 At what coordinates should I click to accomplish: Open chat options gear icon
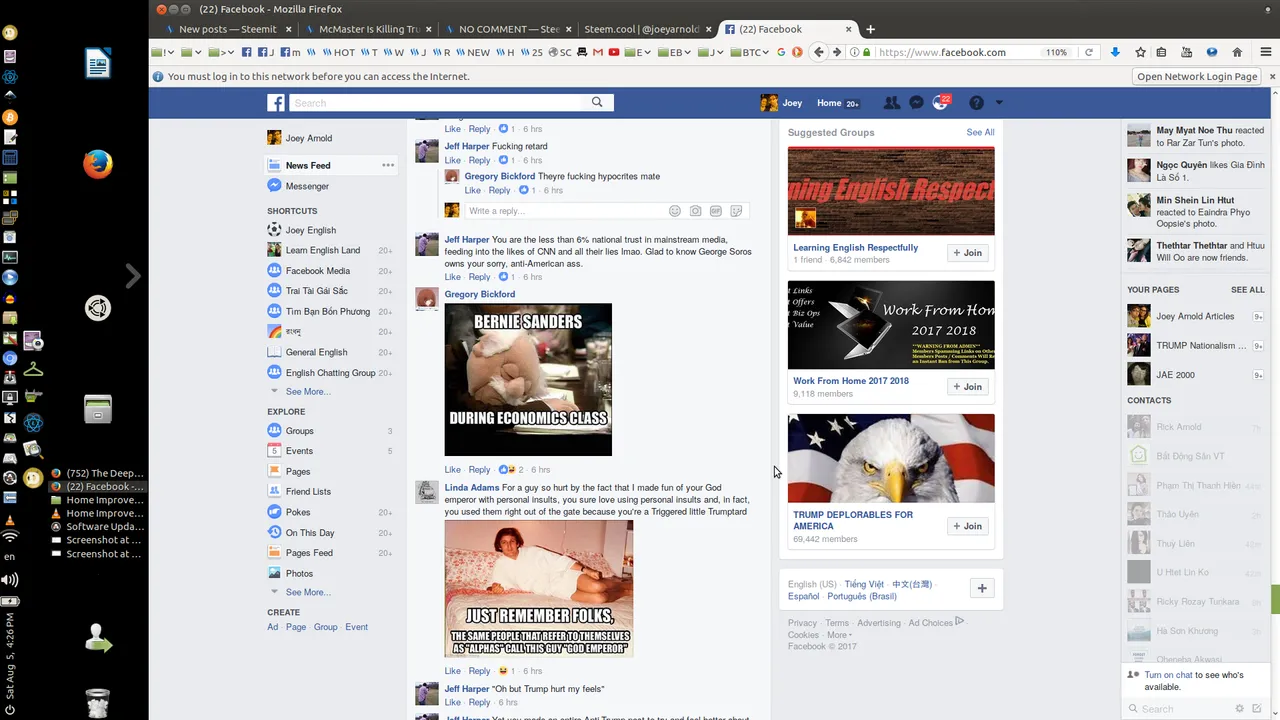(1240, 708)
